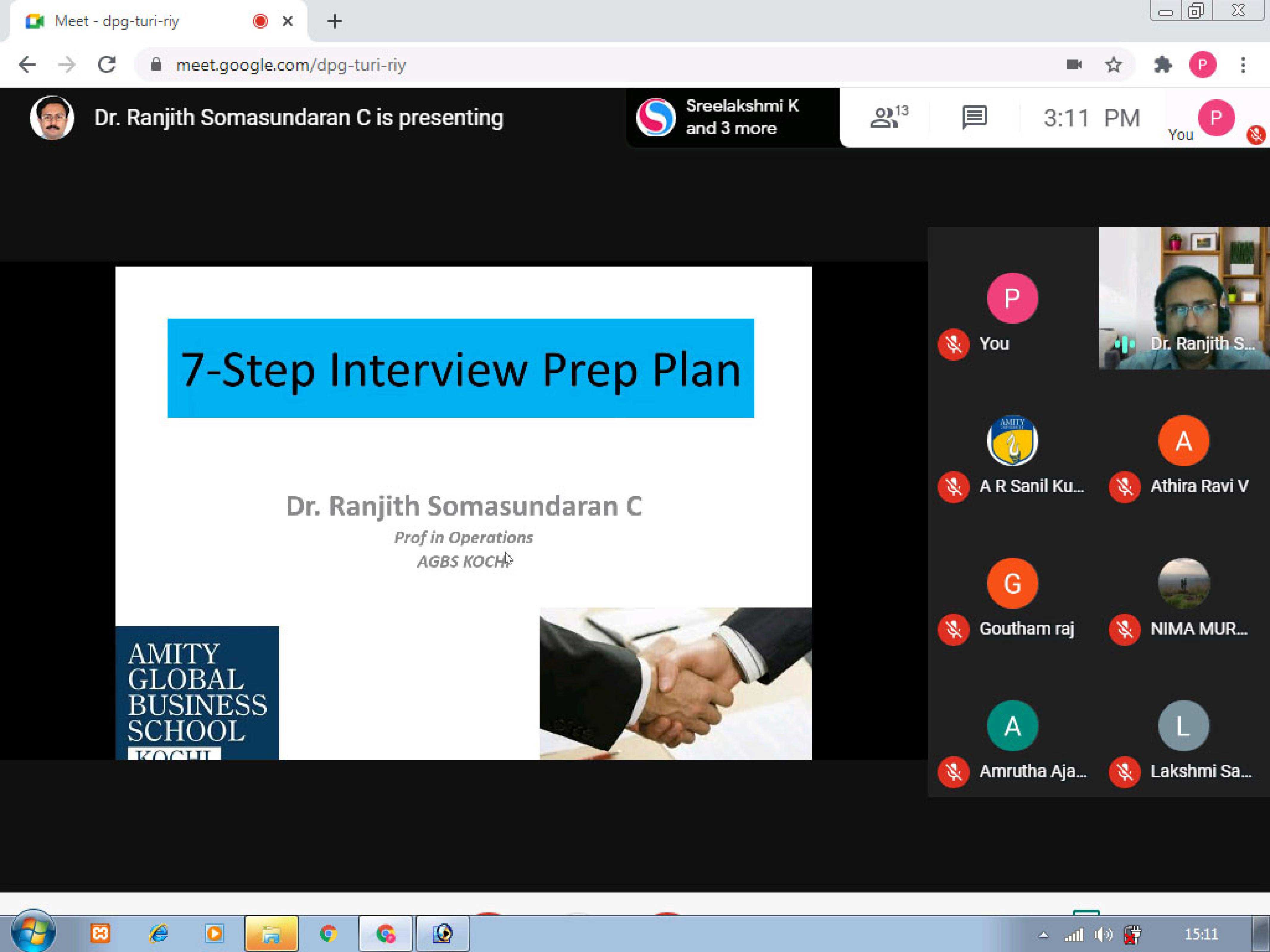Screen dimensions: 1270x952
Task: Bookmark this page with the star icon
Action: (1113, 65)
